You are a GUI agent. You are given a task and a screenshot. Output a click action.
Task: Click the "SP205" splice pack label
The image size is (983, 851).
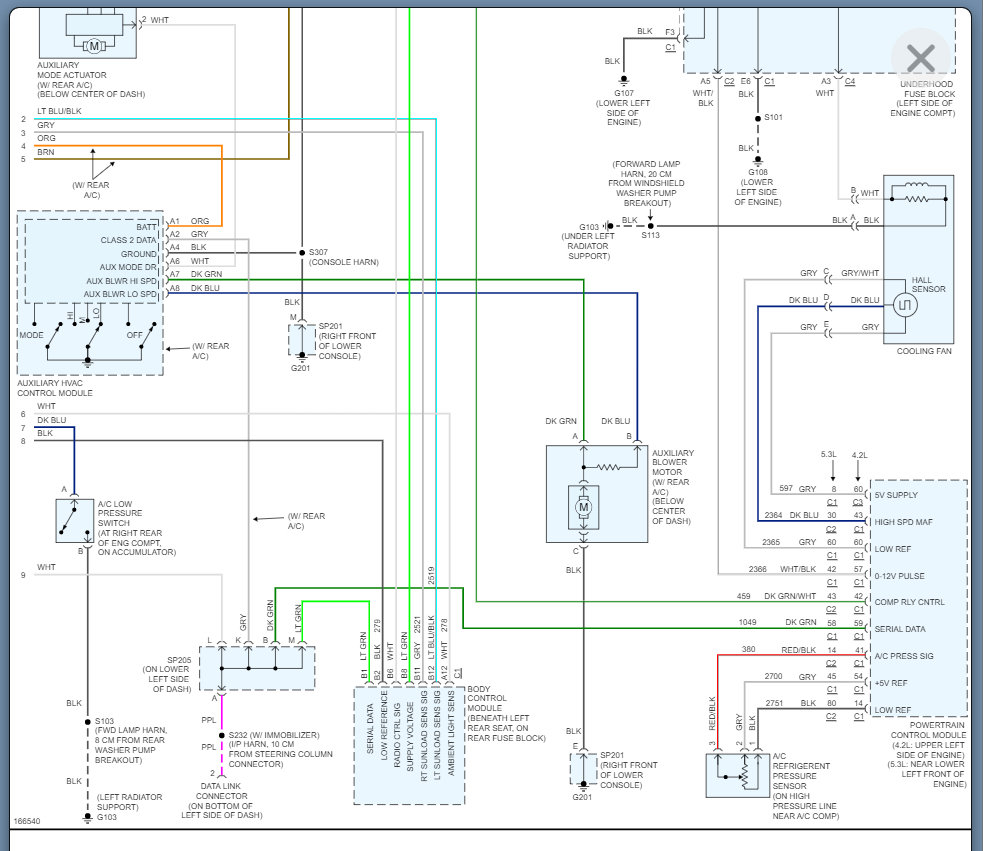179,660
